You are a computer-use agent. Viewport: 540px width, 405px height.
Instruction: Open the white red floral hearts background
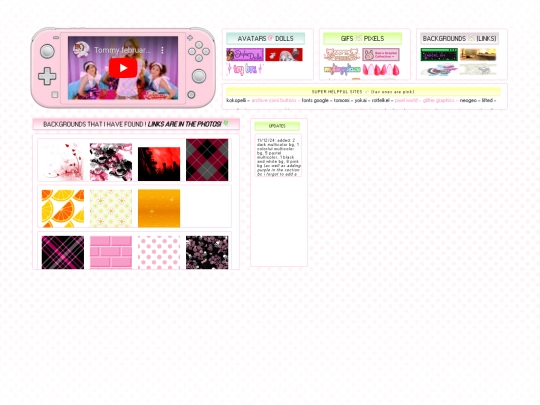(63, 162)
